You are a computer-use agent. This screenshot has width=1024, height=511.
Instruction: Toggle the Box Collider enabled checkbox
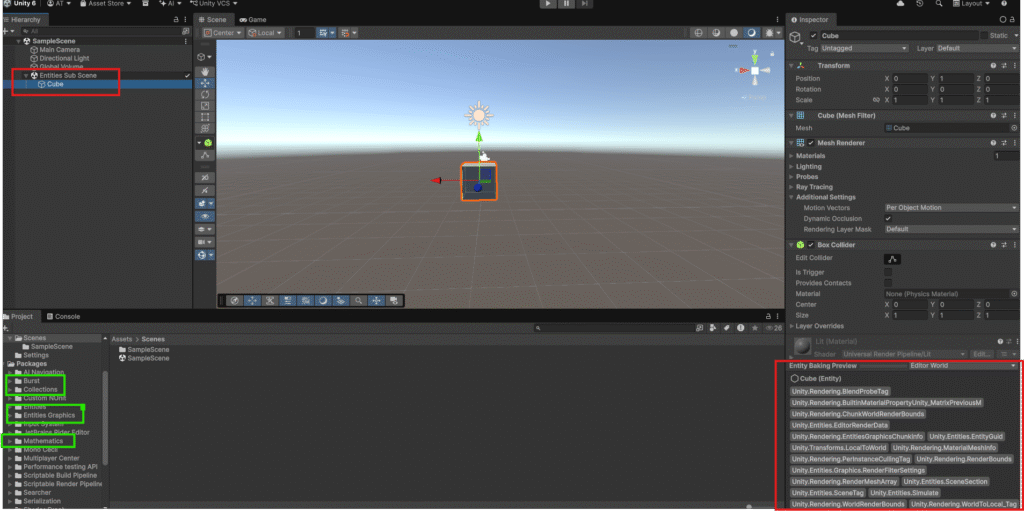pyautogui.click(x=811, y=245)
